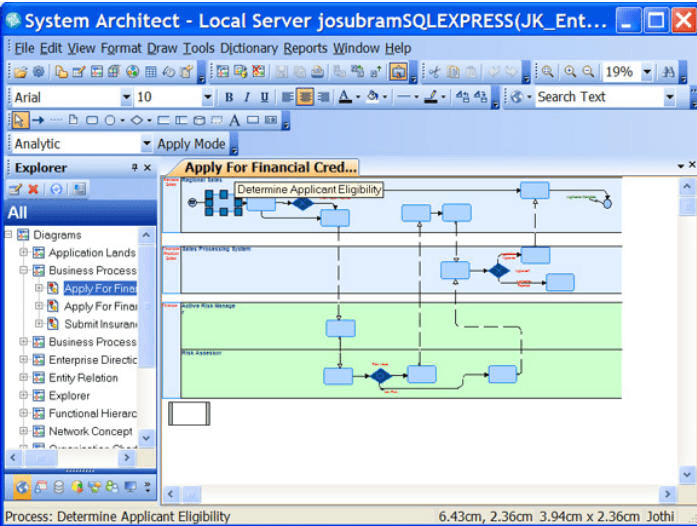
Task: Open the Format menu
Action: (x=121, y=48)
